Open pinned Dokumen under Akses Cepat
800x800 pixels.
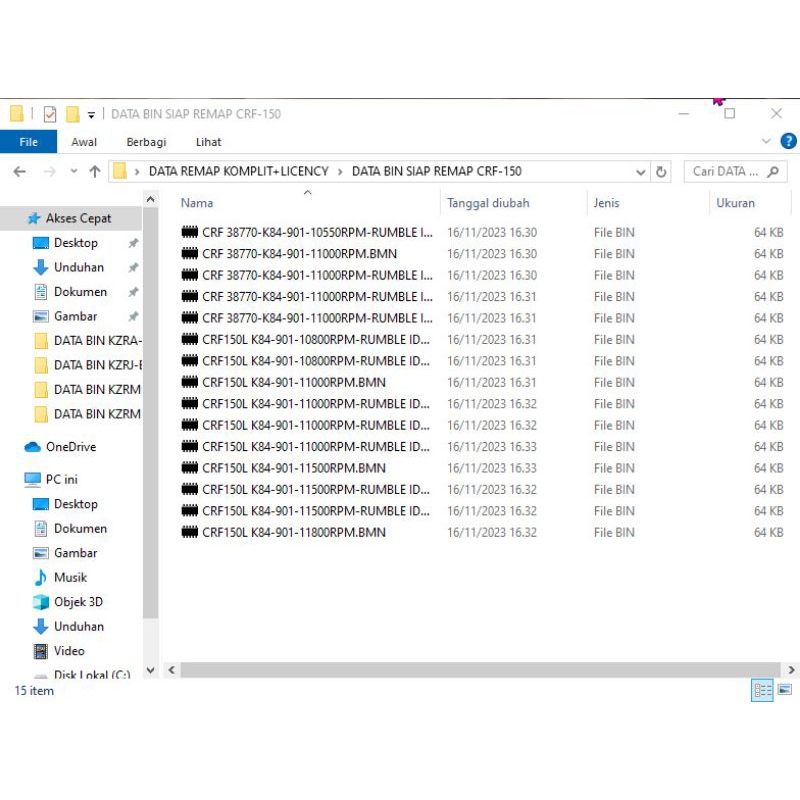81,292
